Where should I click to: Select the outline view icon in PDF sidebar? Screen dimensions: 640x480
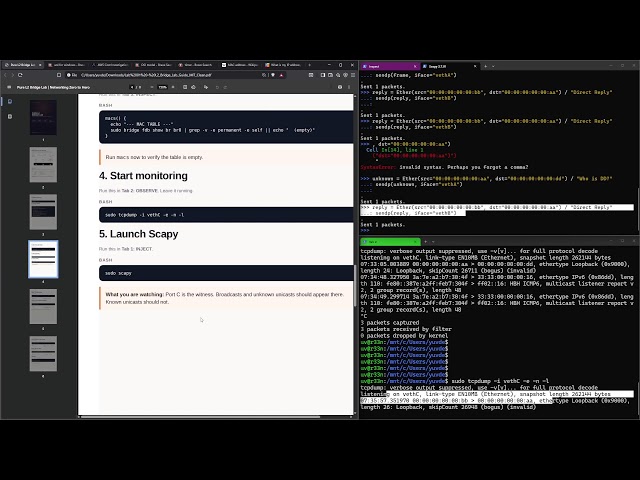(x=10, y=116)
